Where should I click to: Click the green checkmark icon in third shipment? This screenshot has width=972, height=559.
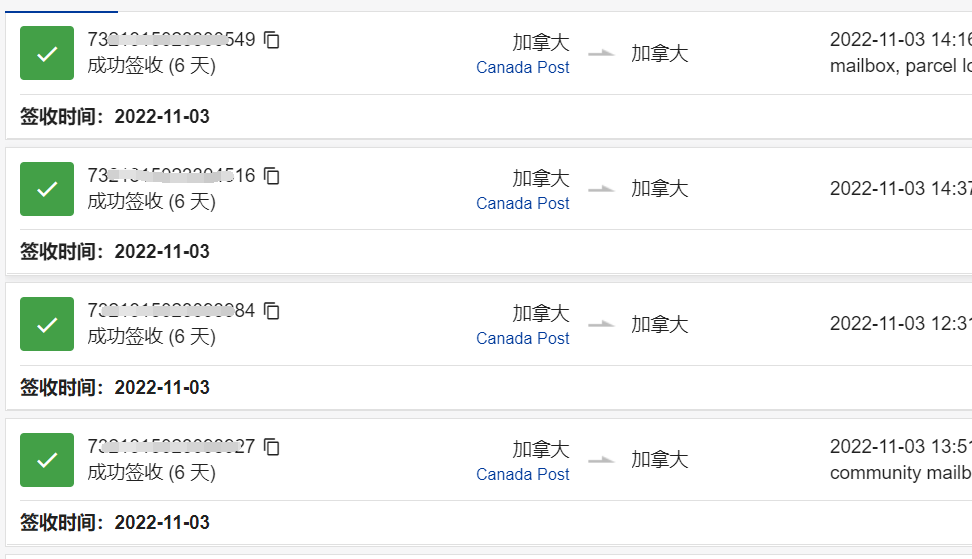coord(47,324)
